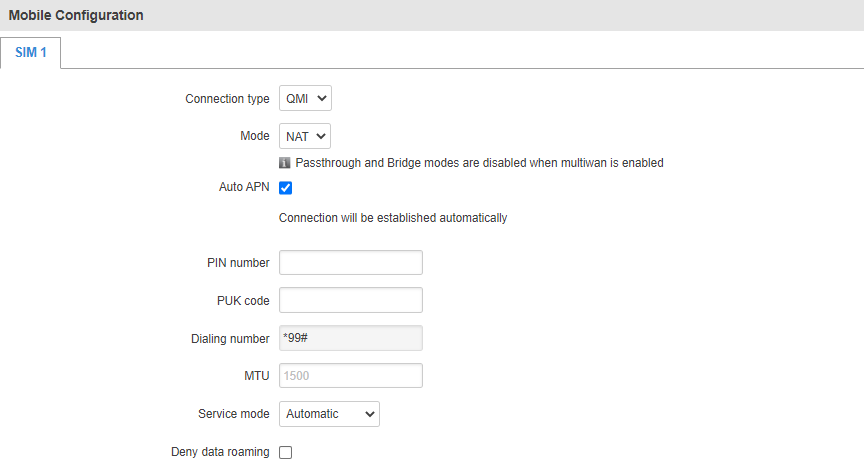Expand the Connection type dropdown showing QMI
The image size is (864, 476).
tap(304, 98)
